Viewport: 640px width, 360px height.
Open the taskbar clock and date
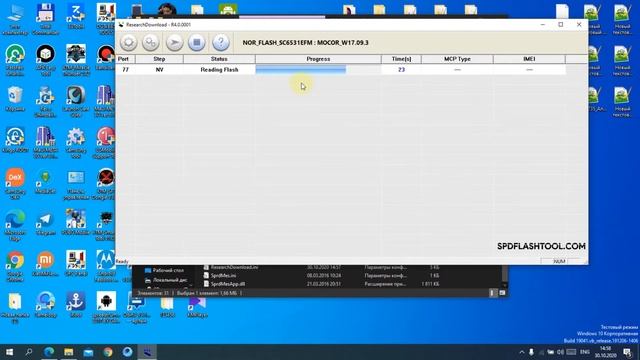[x=606, y=352]
